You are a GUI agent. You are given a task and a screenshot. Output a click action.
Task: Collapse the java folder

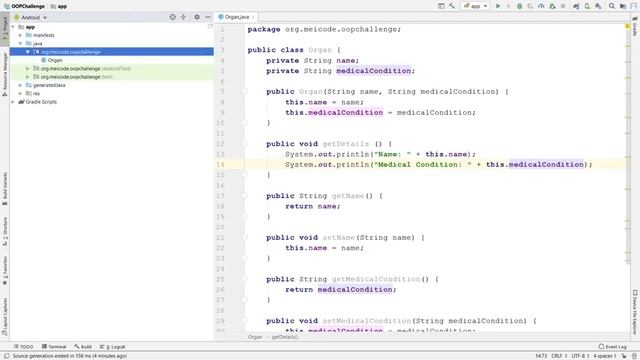tap(20, 43)
